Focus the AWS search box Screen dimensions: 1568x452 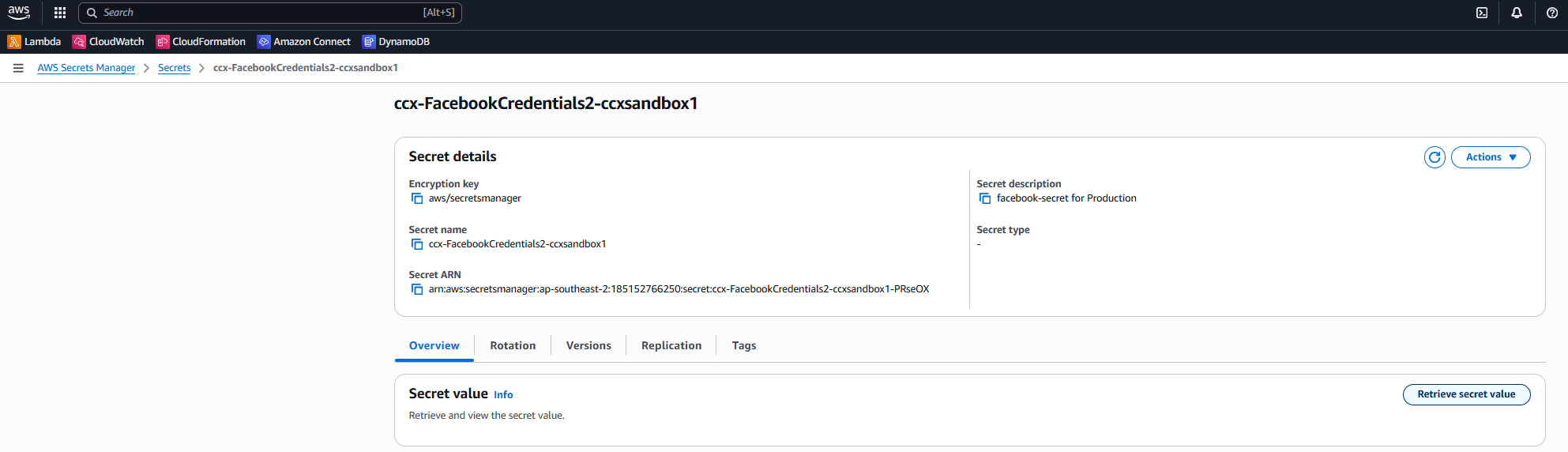coord(269,13)
